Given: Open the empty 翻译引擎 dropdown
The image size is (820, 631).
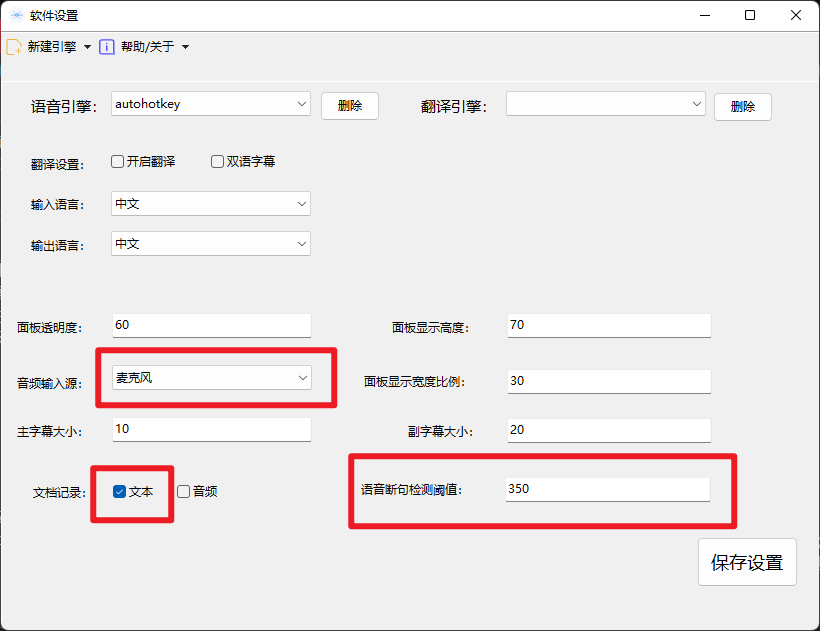Looking at the screenshot, I should 606,104.
